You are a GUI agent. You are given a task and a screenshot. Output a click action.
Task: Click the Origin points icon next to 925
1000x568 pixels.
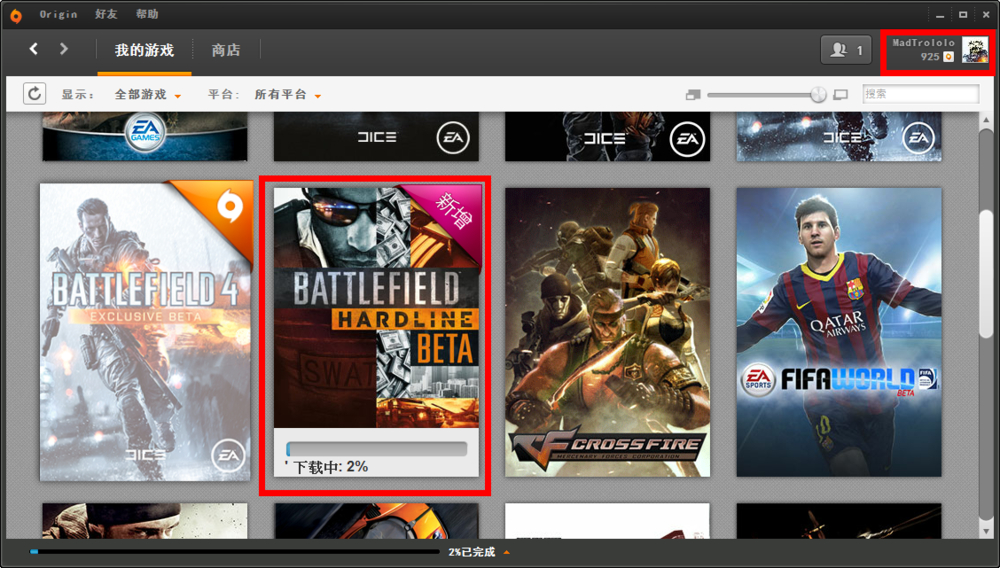pyautogui.click(x=948, y=57)
